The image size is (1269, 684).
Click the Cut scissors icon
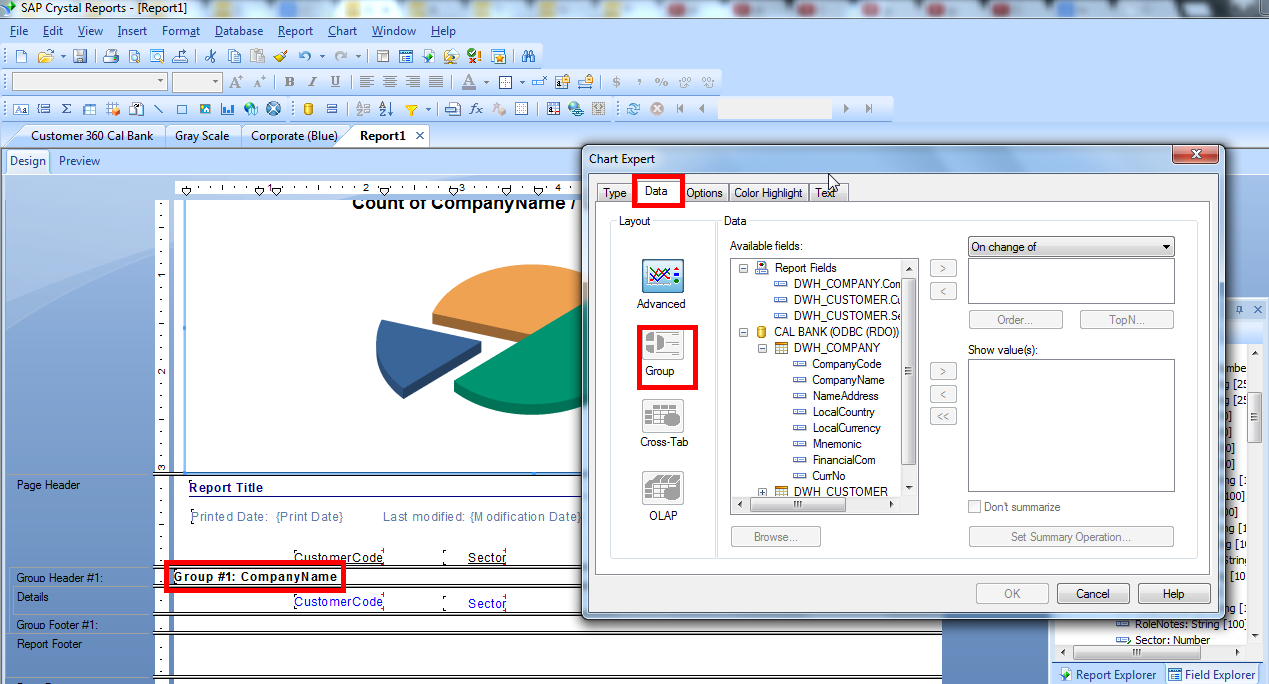(x=211, y=56)
